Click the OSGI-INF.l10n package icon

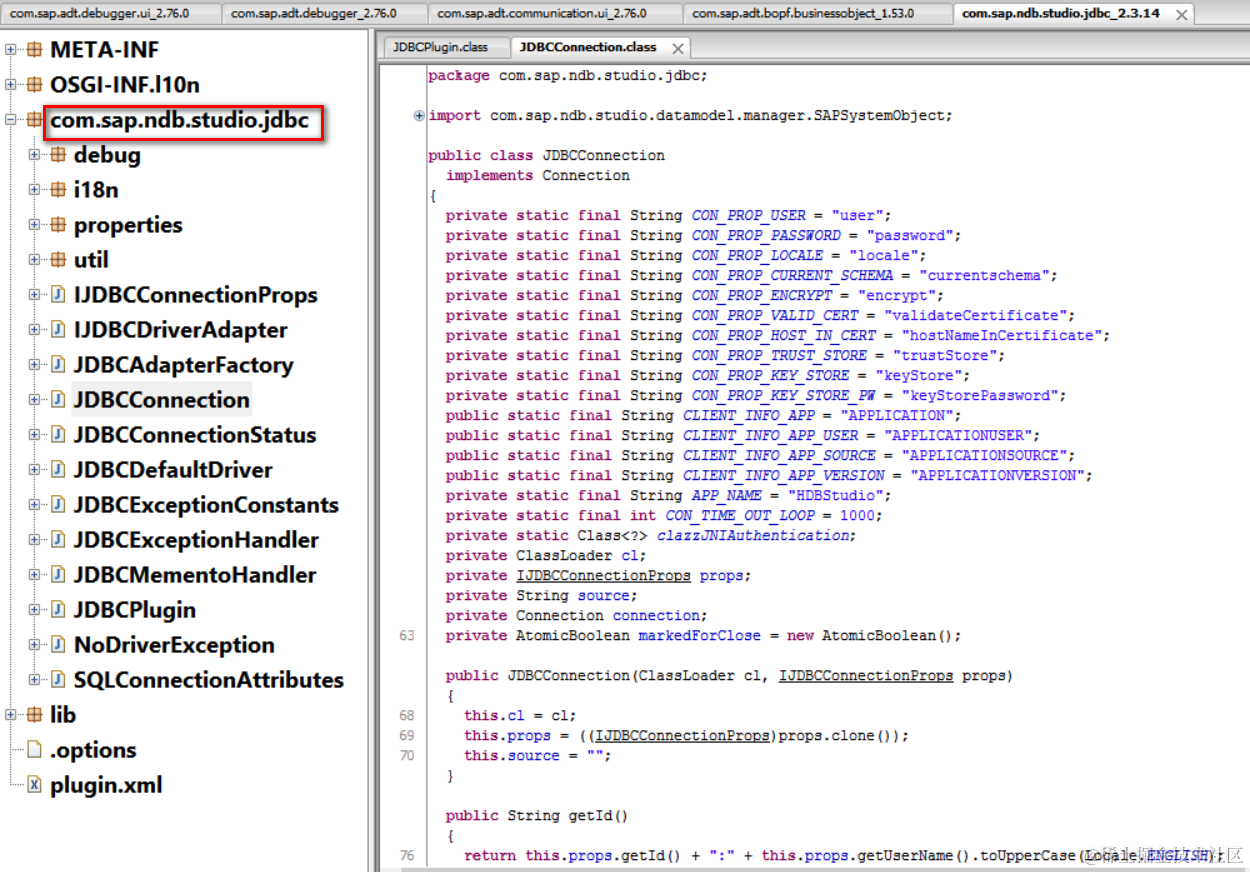[35, 85]
